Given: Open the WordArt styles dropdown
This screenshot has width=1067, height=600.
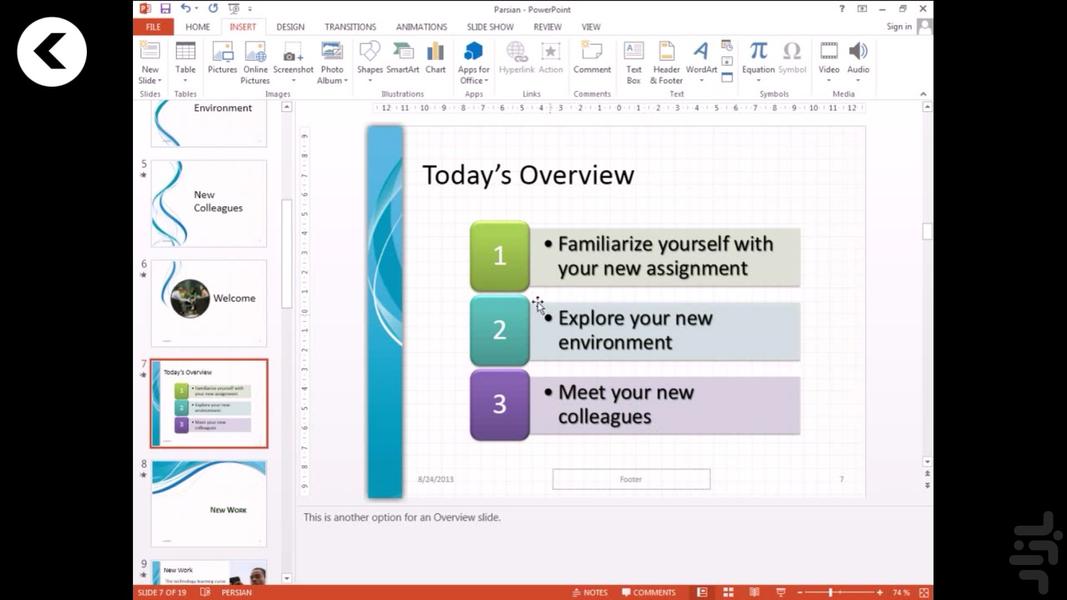Looking at the screenshot, I should point(701,80).
